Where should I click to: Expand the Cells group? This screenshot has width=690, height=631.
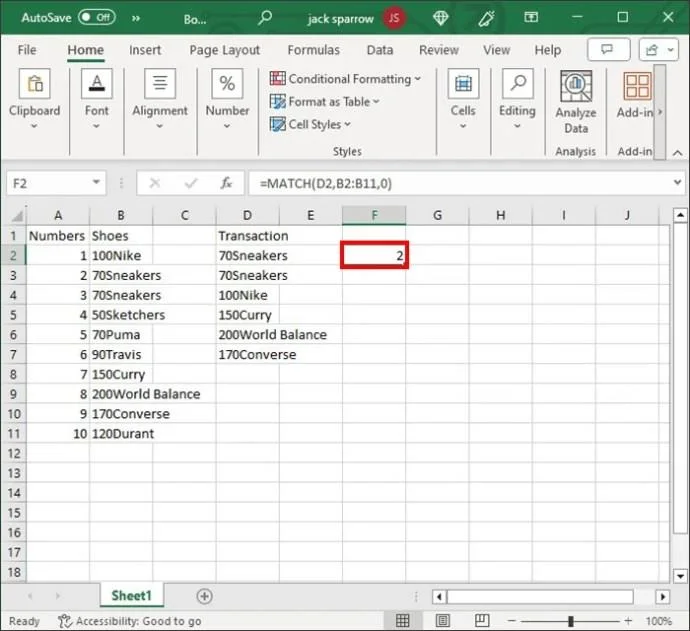coord(463,99)
